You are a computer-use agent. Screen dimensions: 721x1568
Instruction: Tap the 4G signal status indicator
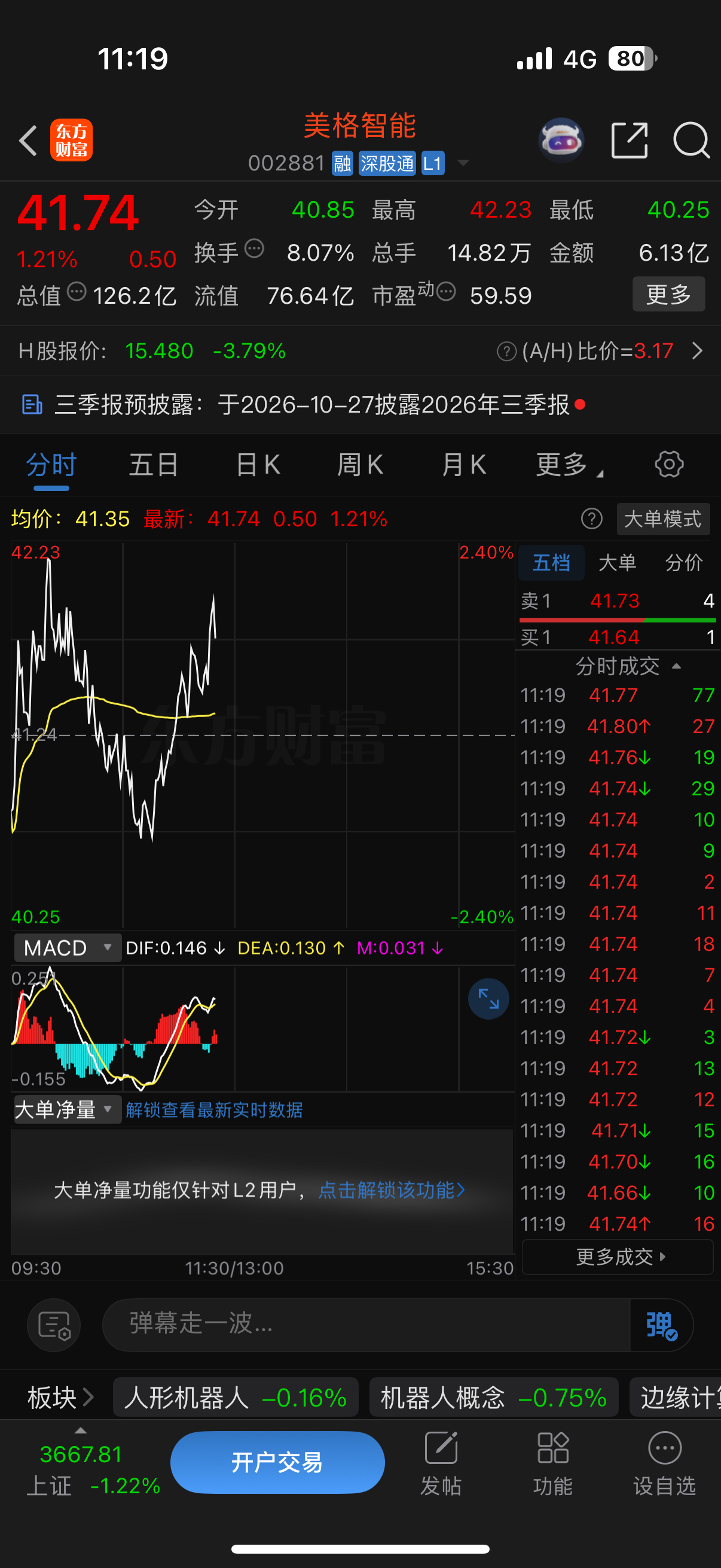[580, 59]
